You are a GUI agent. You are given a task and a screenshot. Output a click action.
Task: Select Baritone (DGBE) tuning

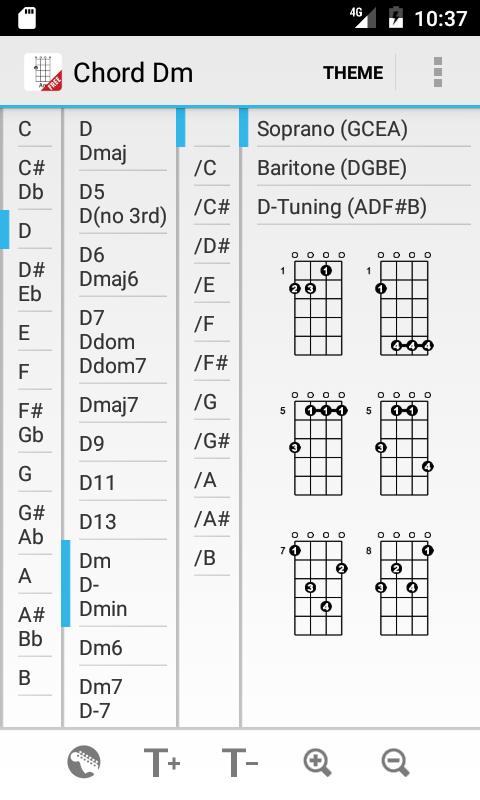[x=363, y=167]
